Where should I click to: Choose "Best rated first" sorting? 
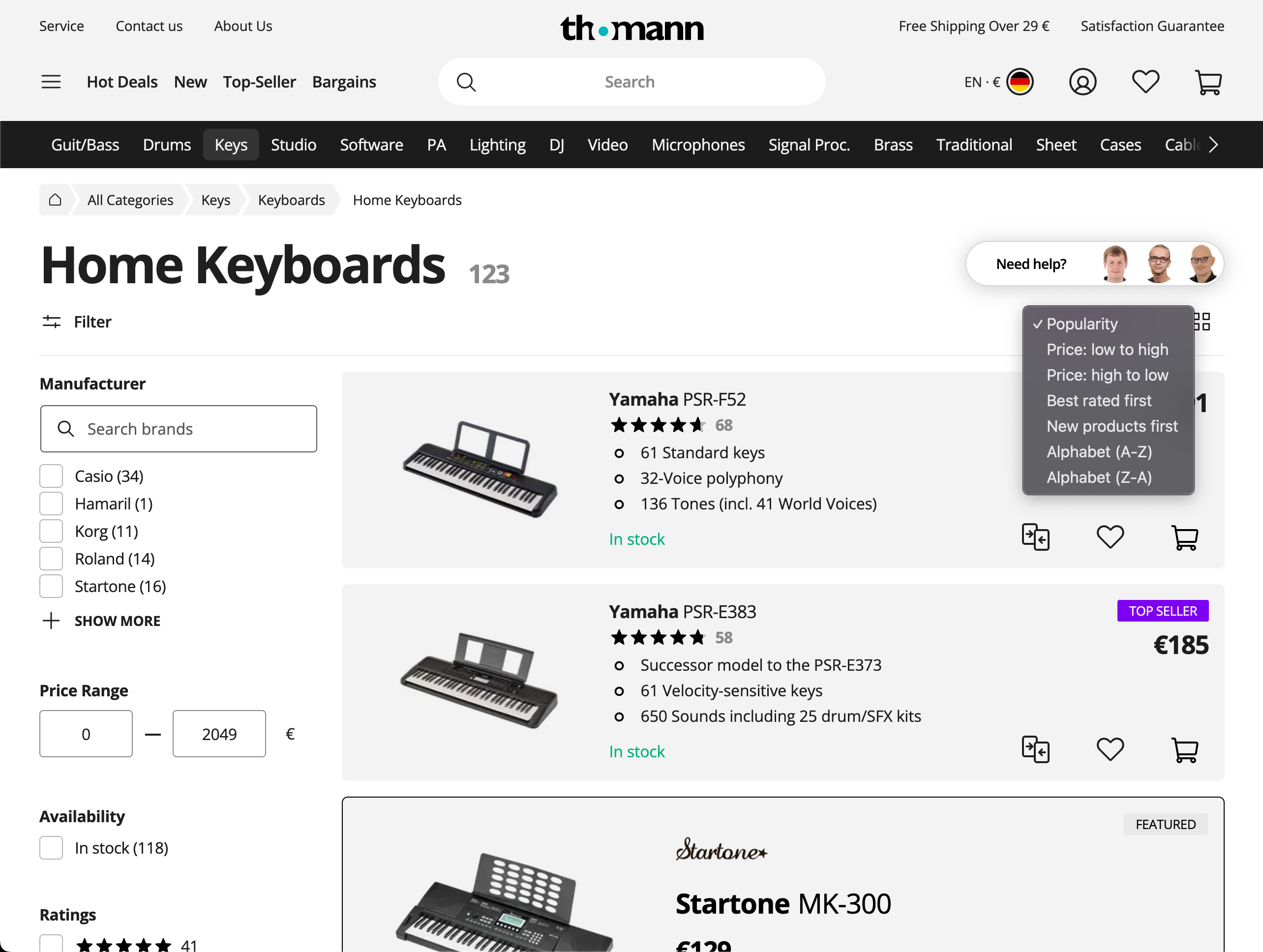point(1099,401)
